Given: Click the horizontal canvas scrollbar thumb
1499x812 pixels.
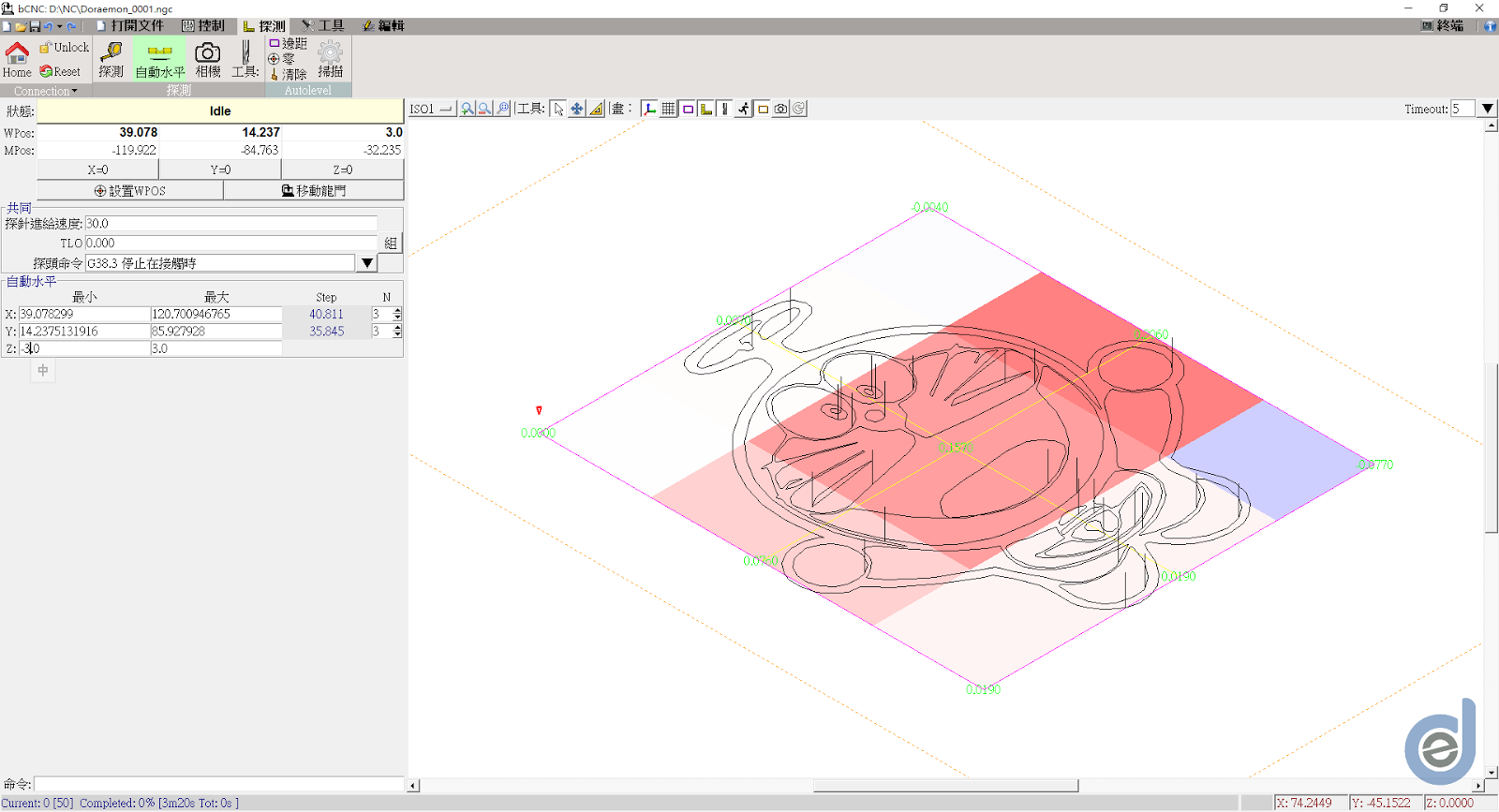Looking at the screenshot, I should coord(945,786).
